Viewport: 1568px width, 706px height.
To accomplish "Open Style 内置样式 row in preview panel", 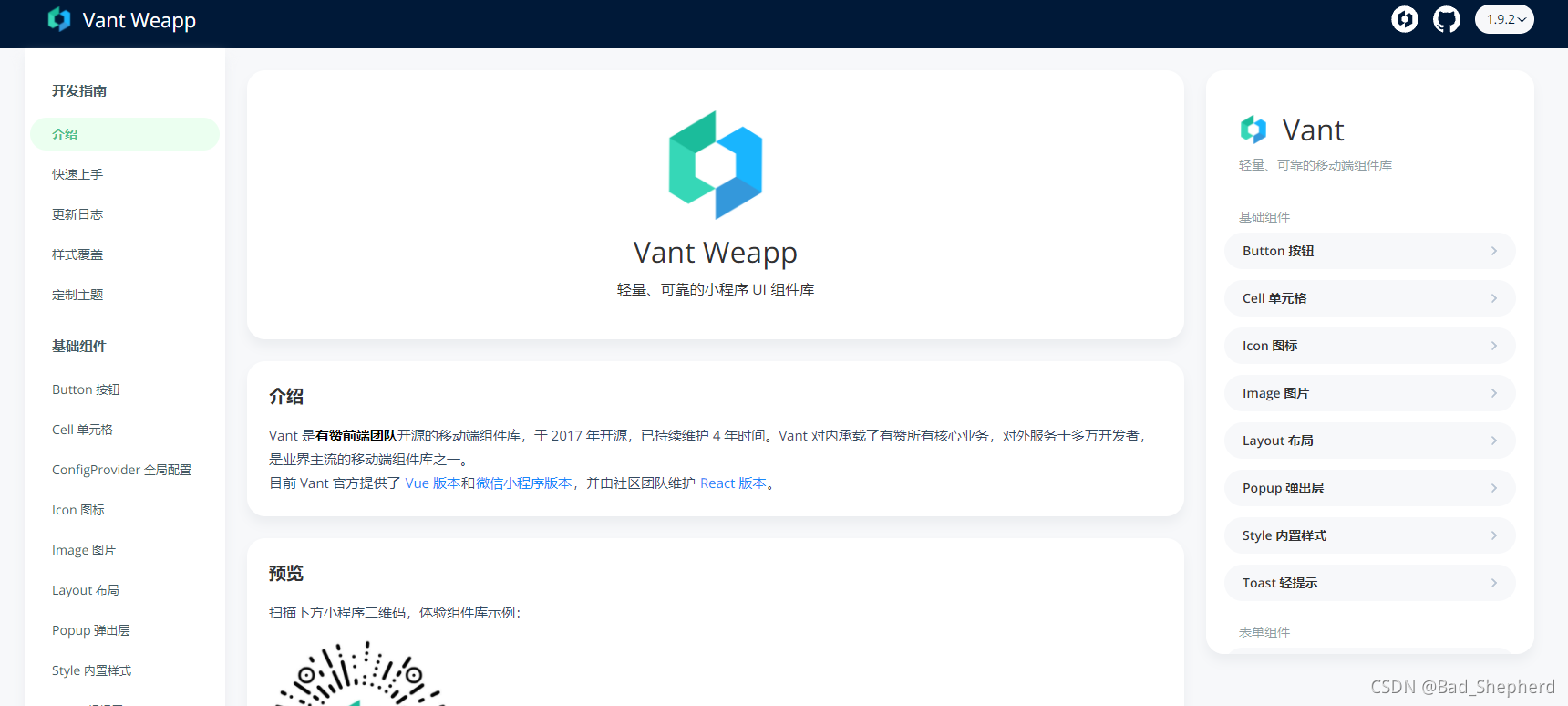I will point(1369,535).
